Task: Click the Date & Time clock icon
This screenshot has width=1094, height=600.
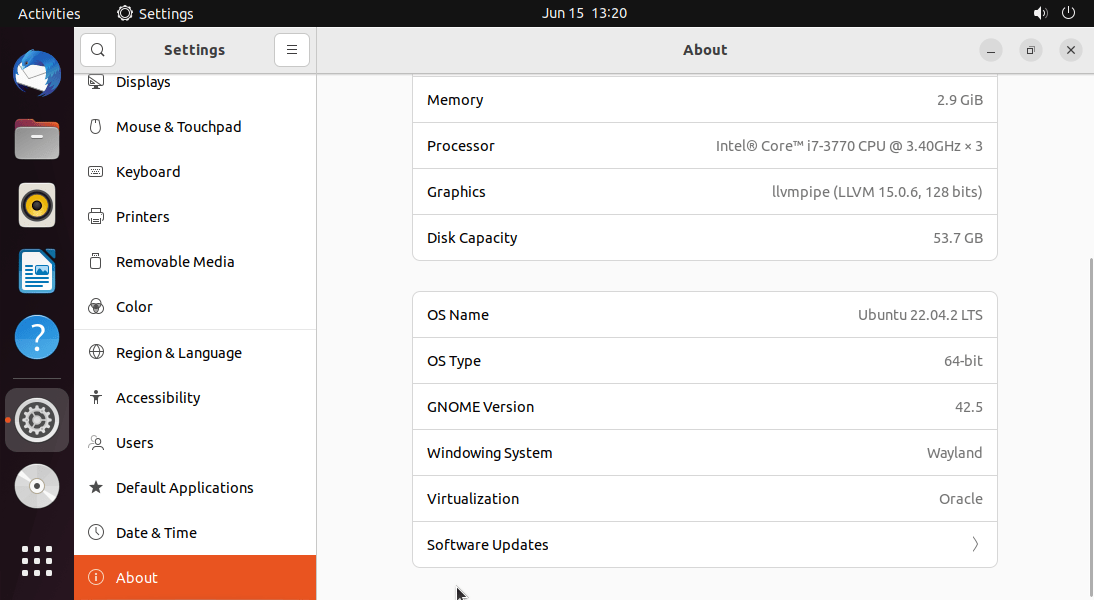Action: coord(96,532)
